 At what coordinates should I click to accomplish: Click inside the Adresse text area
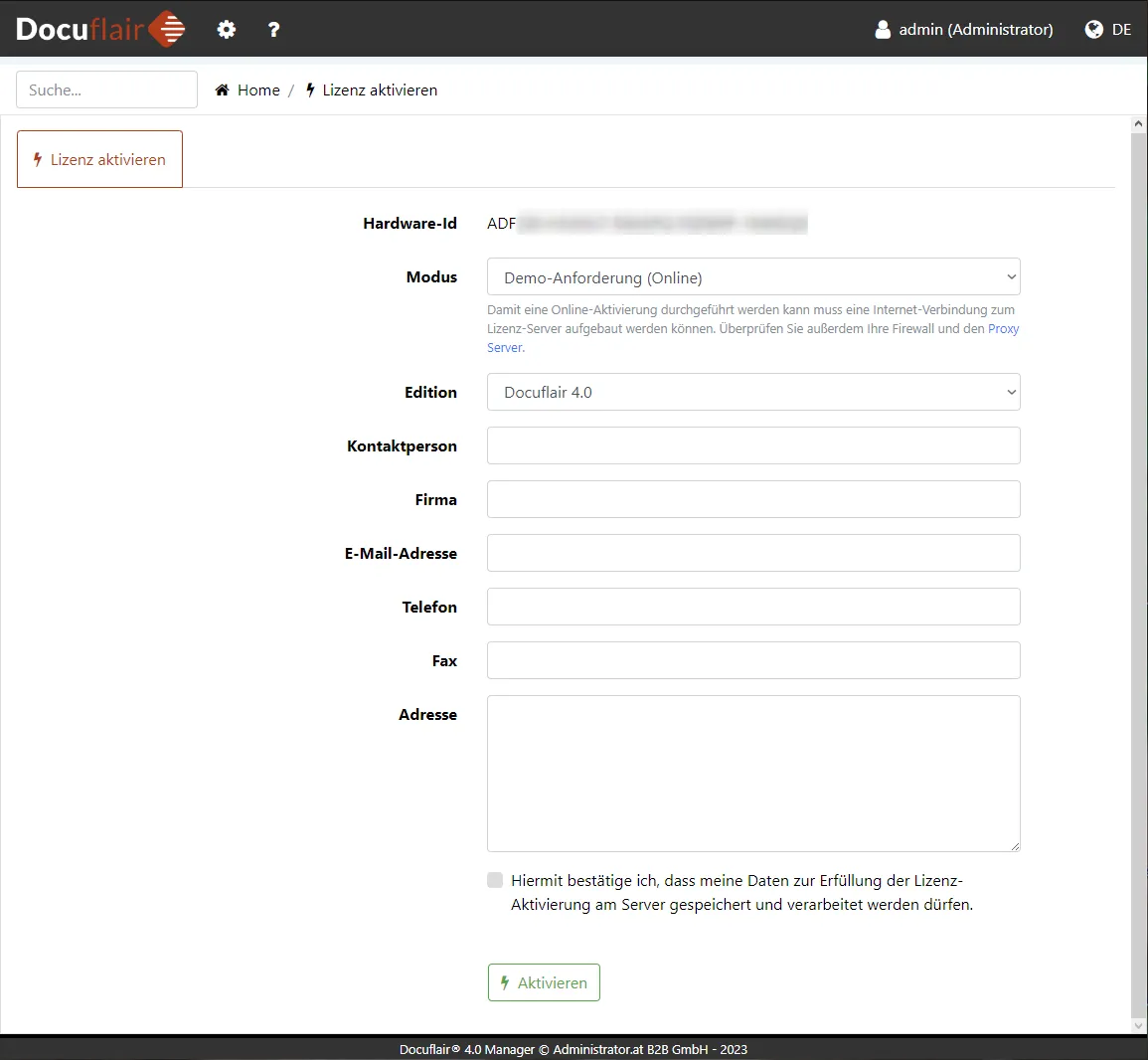pos(753,773)
